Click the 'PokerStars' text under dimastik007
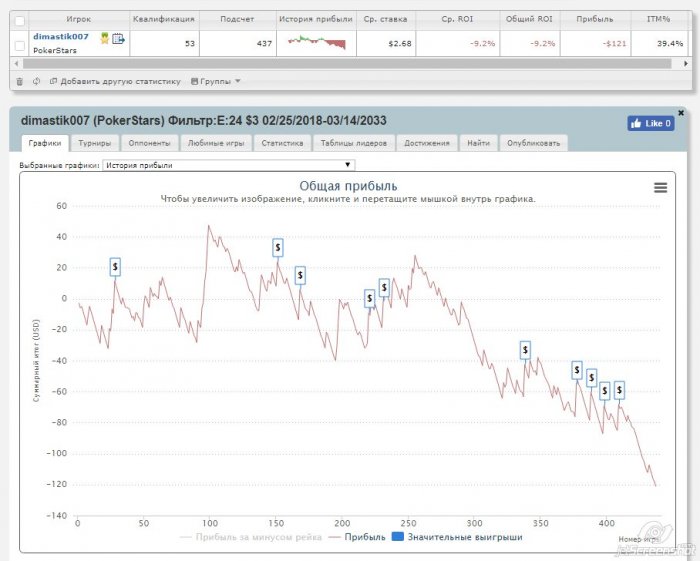 click(54, 50)
